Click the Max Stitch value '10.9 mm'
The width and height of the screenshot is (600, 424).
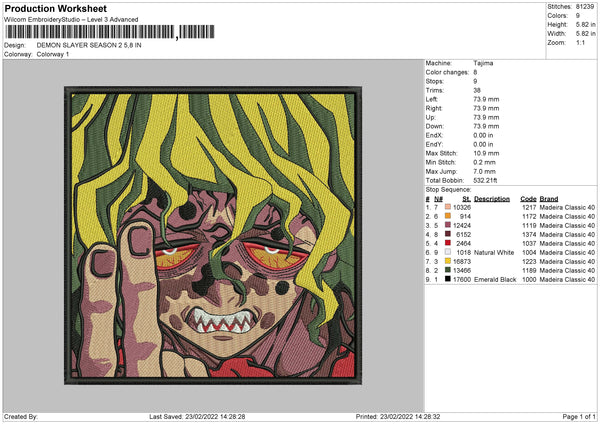[486, 153]
